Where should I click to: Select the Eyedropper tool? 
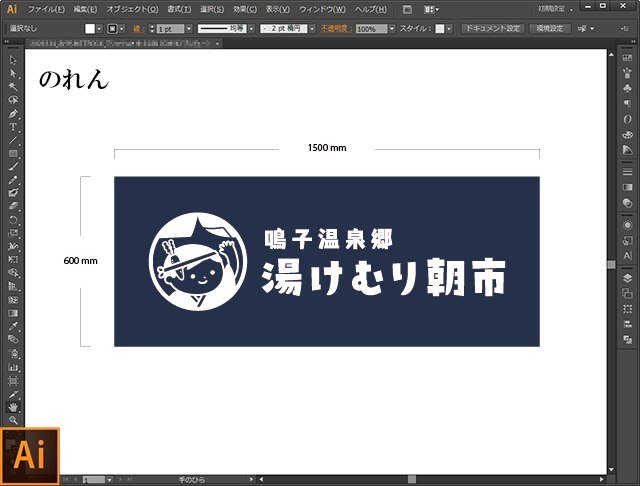[13, 326]
